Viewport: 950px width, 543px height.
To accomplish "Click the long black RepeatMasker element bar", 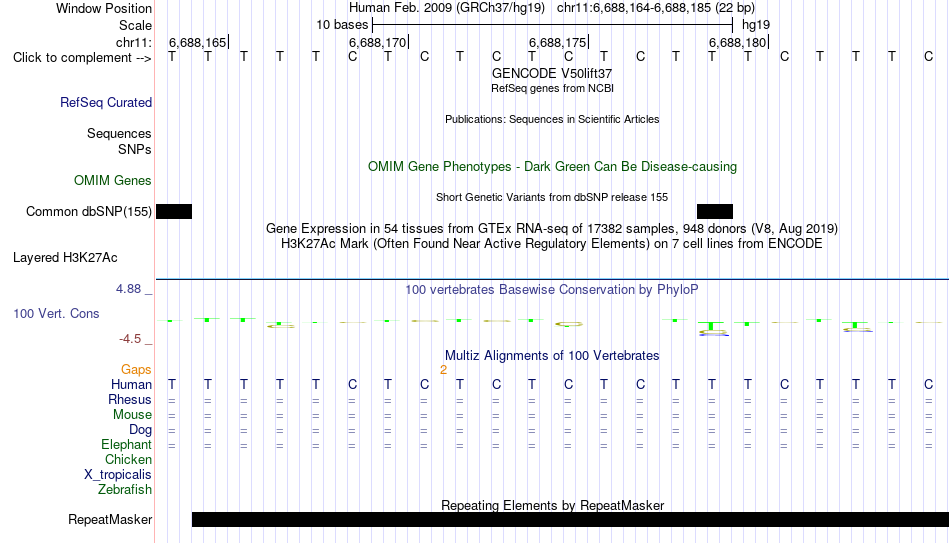I will click(x=570, y=519).
